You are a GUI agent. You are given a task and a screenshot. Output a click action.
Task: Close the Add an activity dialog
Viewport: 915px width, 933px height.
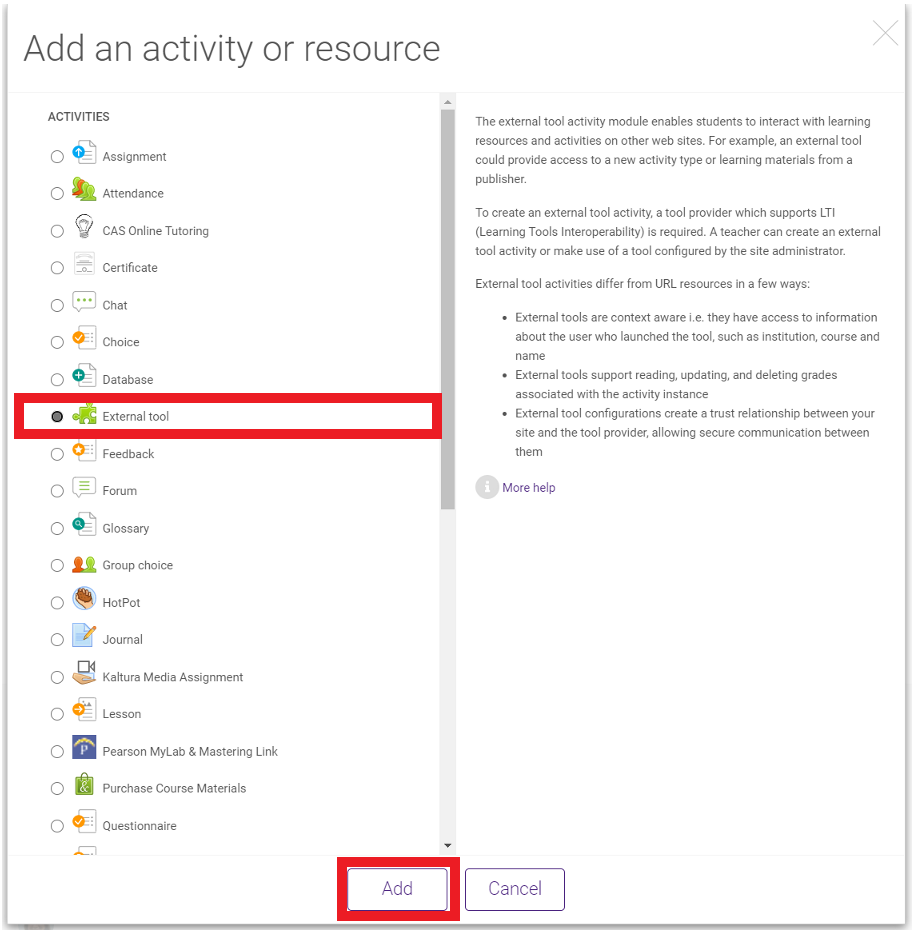(885, 33)
